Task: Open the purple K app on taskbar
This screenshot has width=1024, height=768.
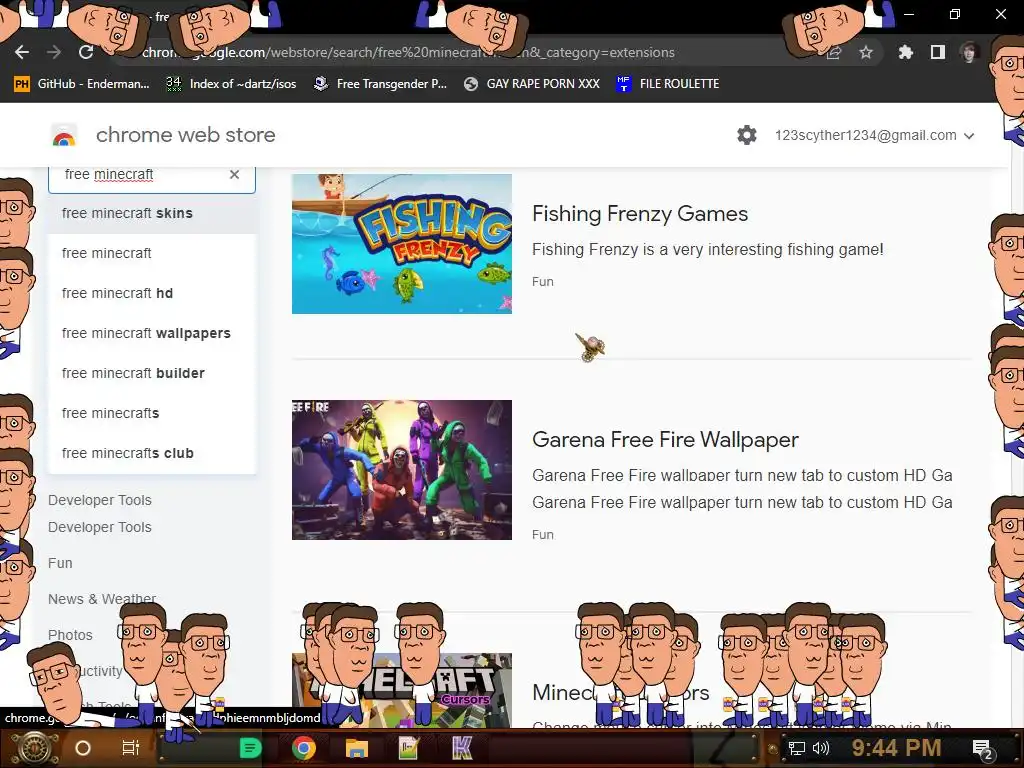Action: pyautogui.click(x=462, y=748)
